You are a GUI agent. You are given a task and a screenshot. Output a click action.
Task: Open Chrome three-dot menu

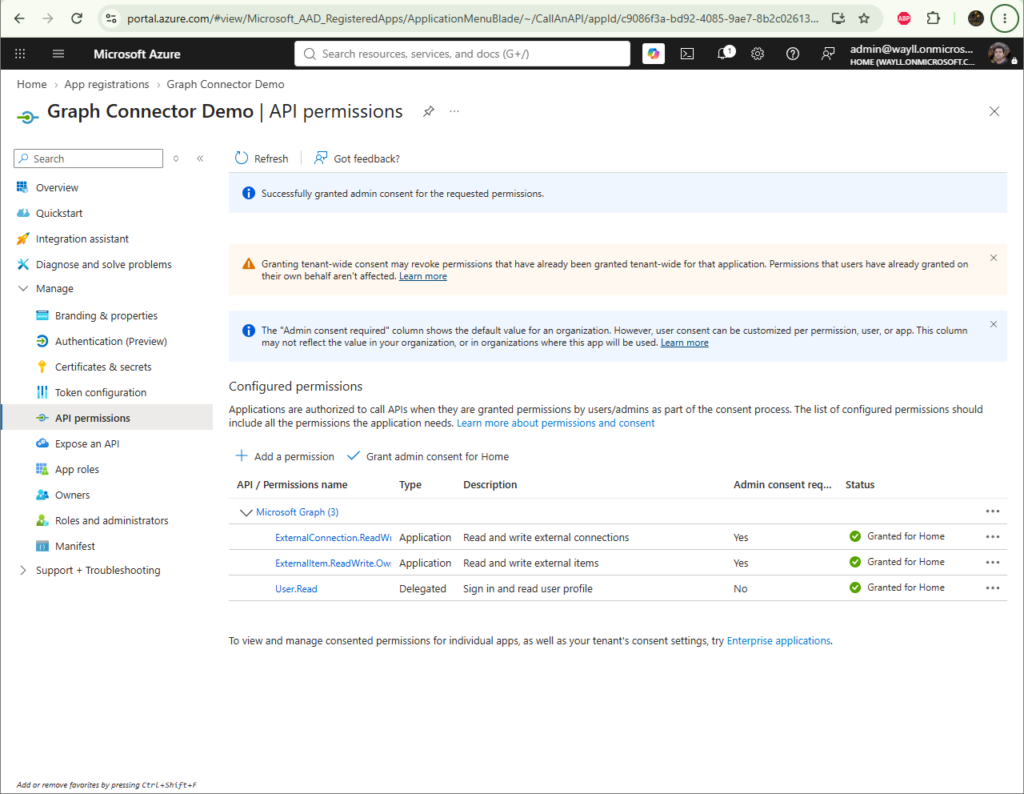[x=1004, y=18]
